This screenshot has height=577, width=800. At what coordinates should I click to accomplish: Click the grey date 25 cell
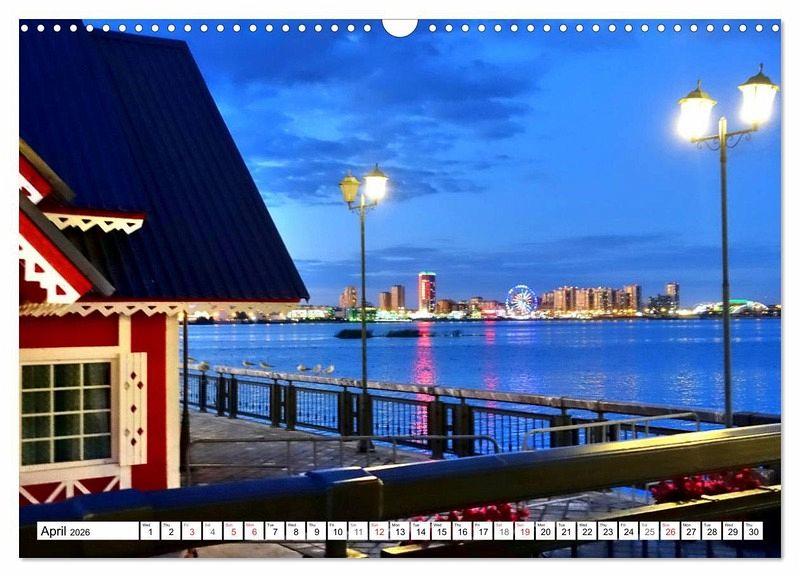click(649, 531)
